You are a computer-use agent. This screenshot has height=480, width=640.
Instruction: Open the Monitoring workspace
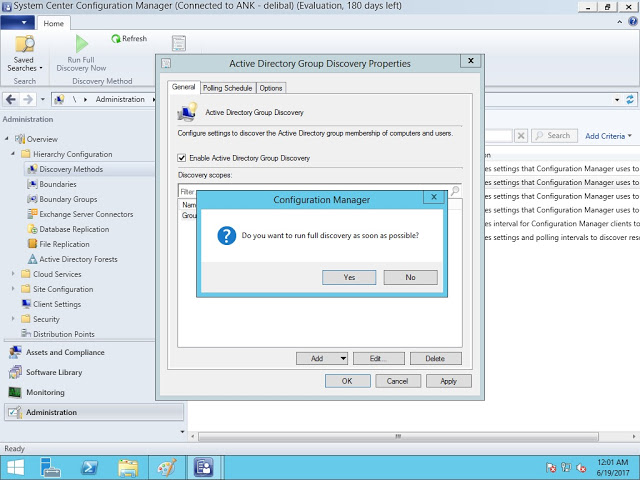pyautogui.click(x=45, y=392)
